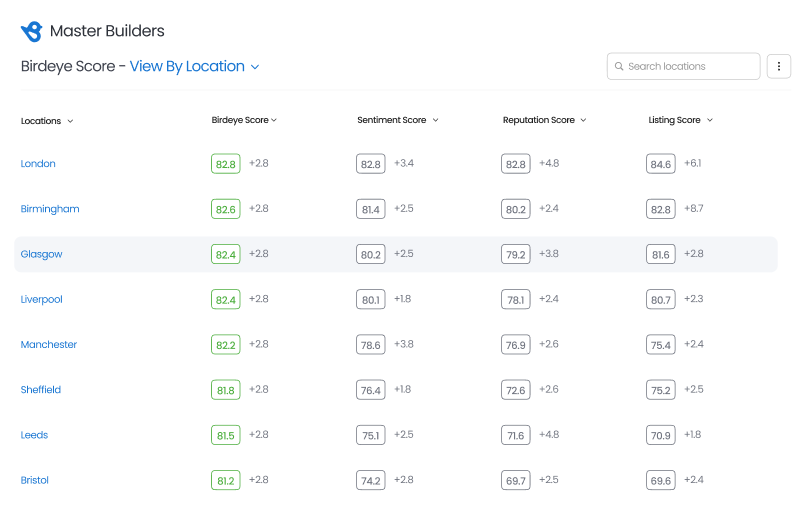
Task: Click the search magnifier icon
Action: click(619, 66)
